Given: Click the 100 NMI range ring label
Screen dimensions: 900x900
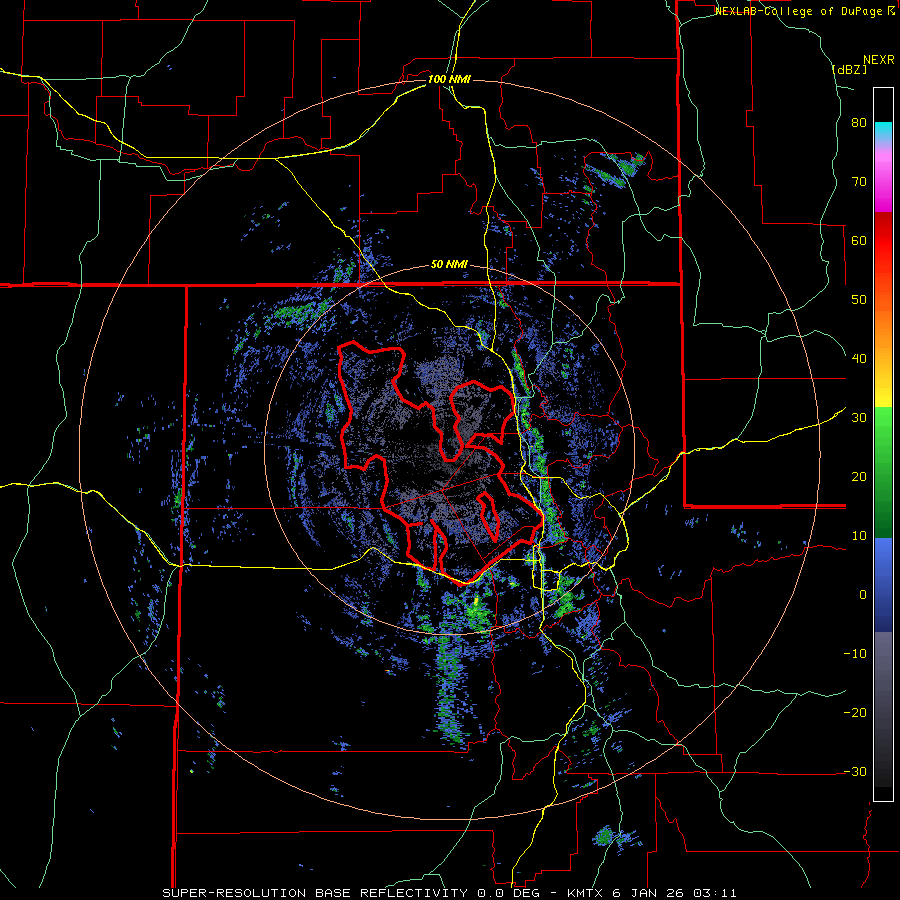Looking at the screenshot, I should (449, 79).
